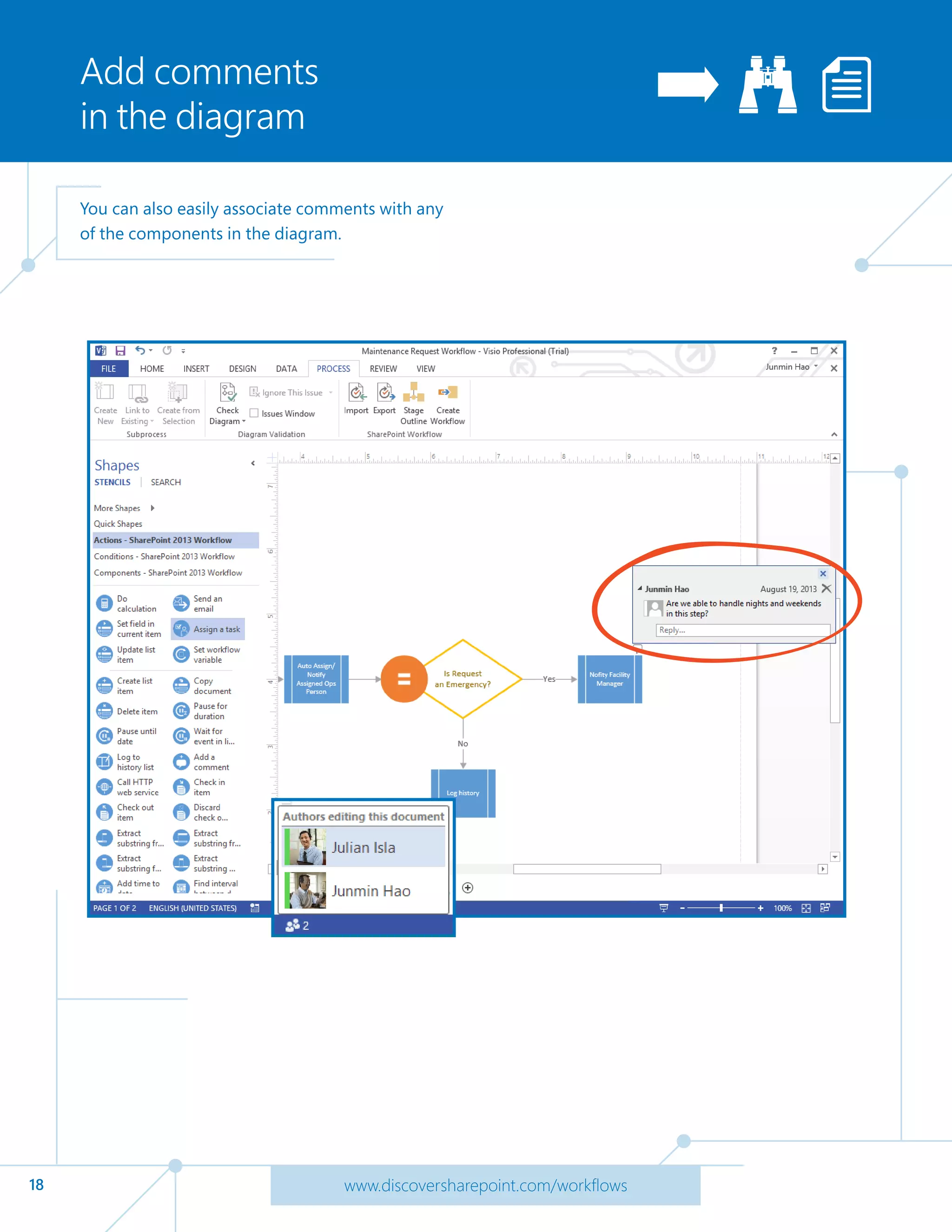This screenshot has width=952, height=1232.
Task: Select Components - SharePoint 2013 Workflow stencil
Action: click(x=168, y=573)
